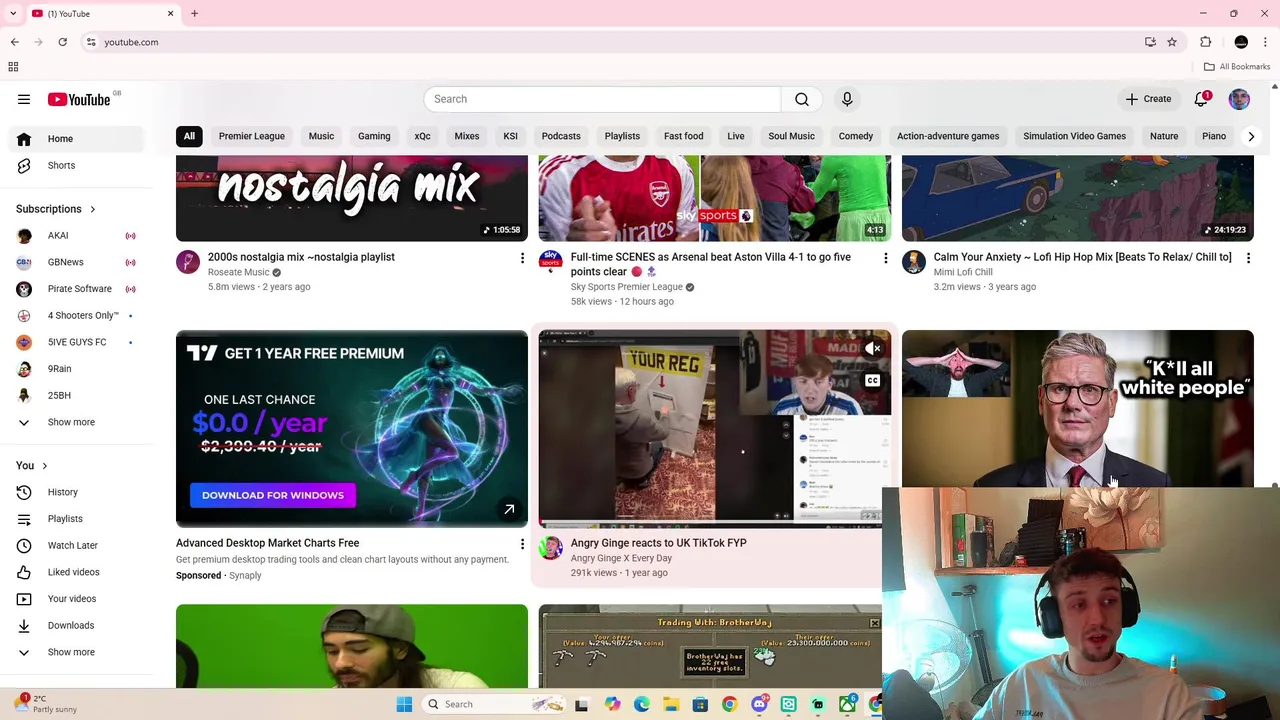1280x720 pixels.
Task: Toggle mute on the Angry Ginge preview
Action: pos(873,349)
